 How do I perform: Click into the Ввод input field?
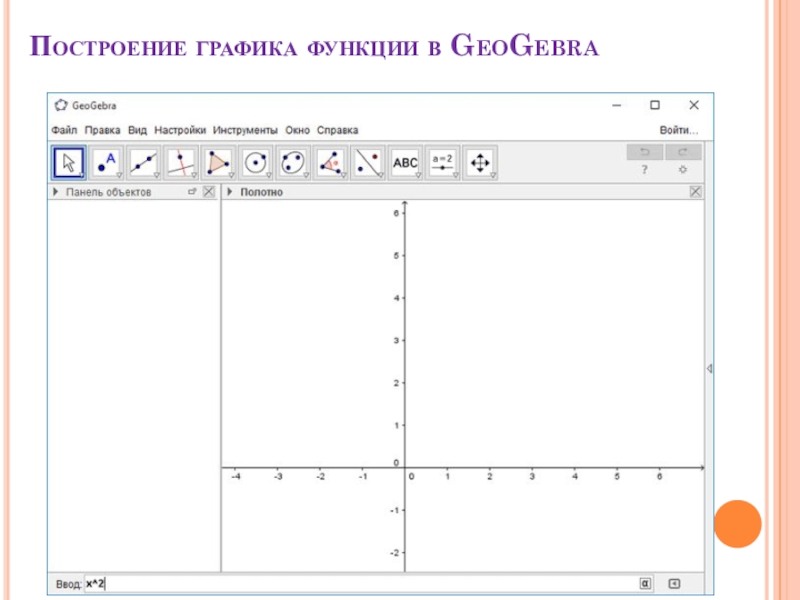pyautogui.click(x=360, y=583)
